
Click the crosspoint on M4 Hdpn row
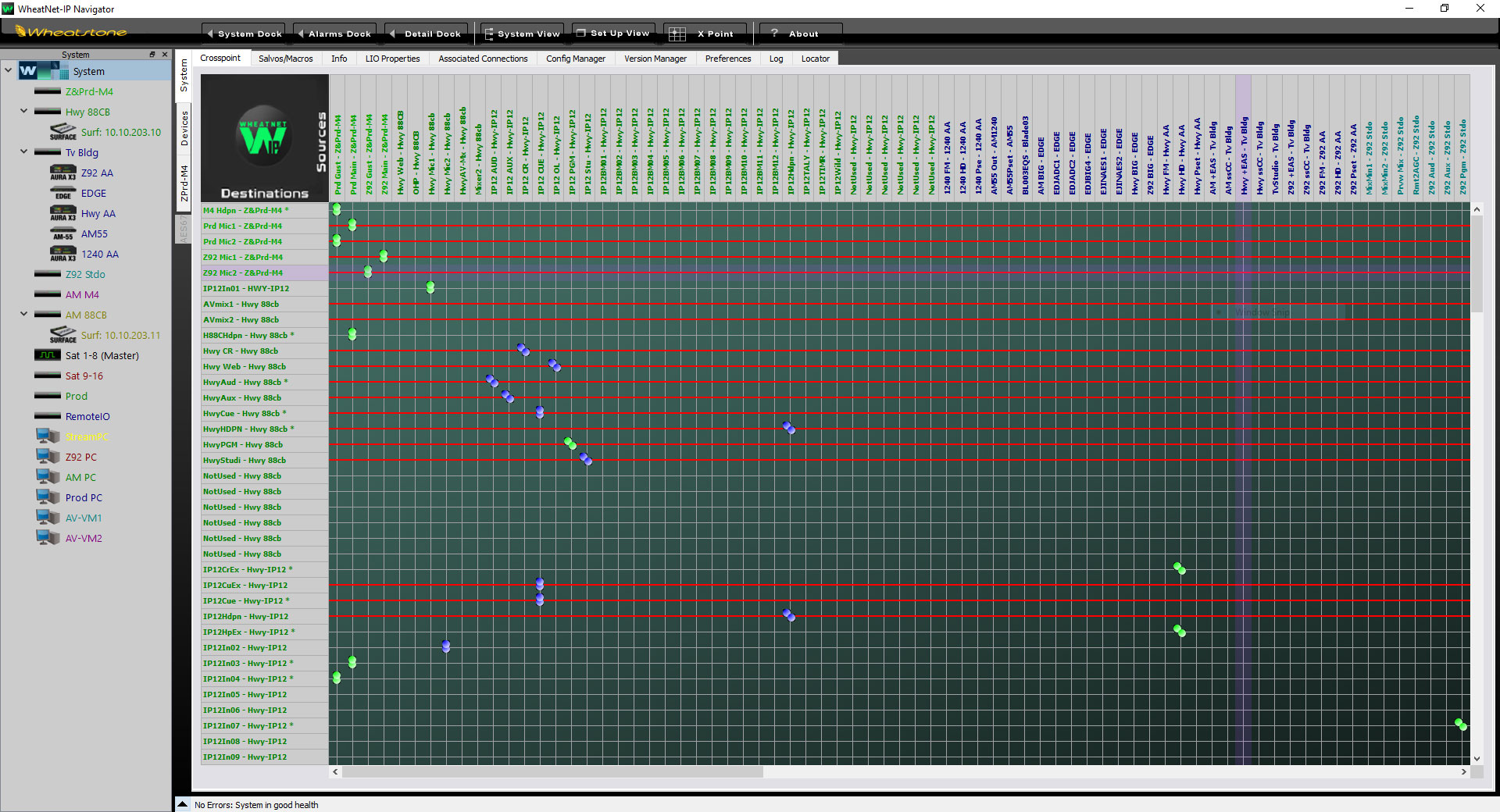point(337,209)
